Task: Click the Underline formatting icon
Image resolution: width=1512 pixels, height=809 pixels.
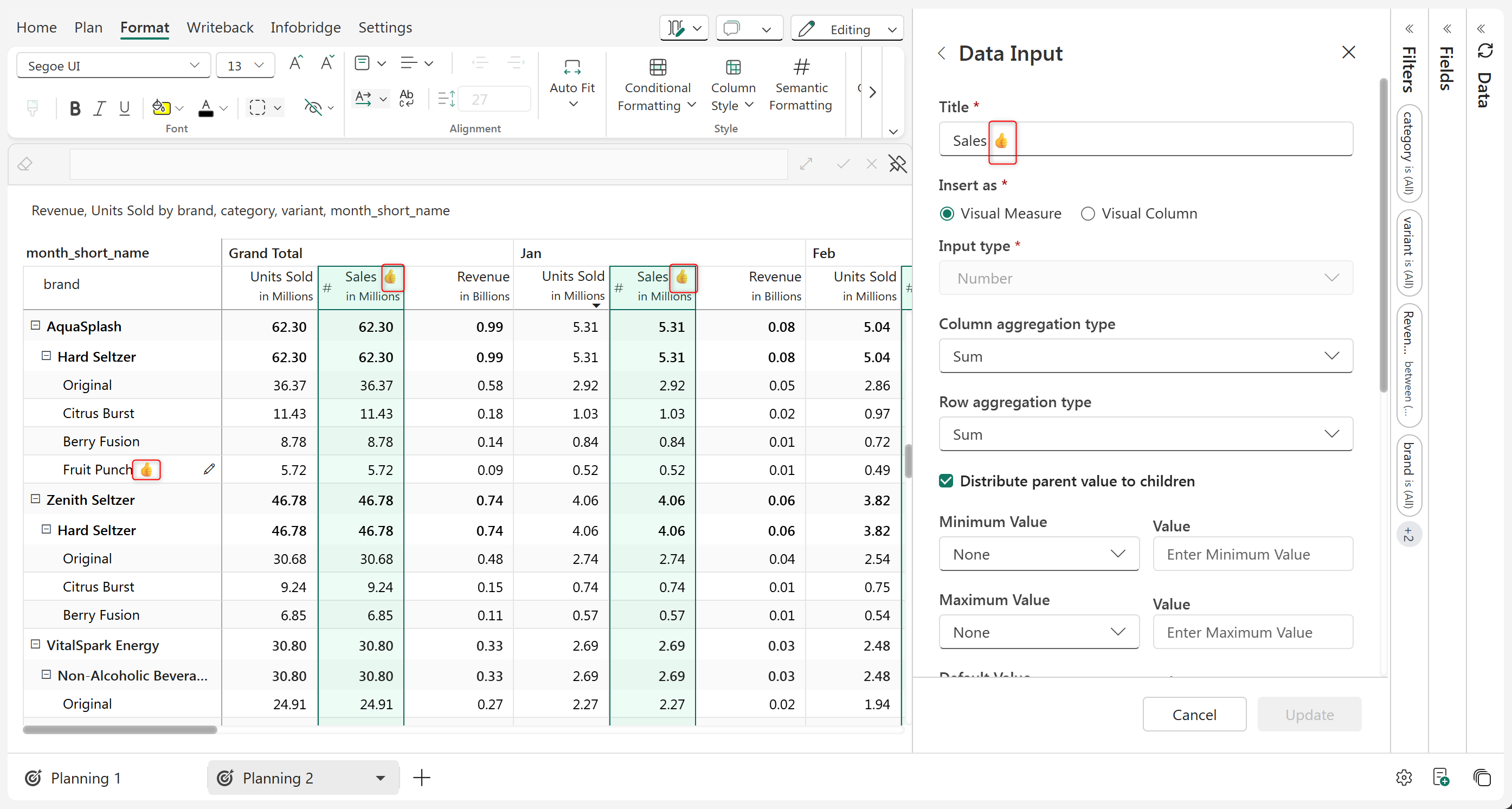Action: 124,108
